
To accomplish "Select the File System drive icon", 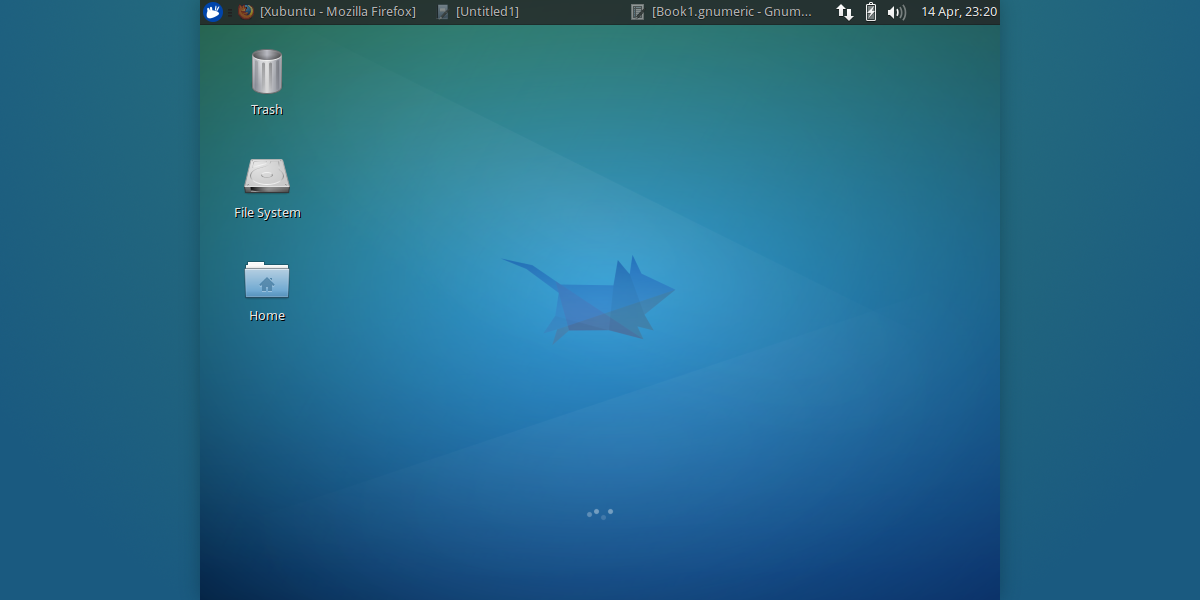I will click(267, 176).
